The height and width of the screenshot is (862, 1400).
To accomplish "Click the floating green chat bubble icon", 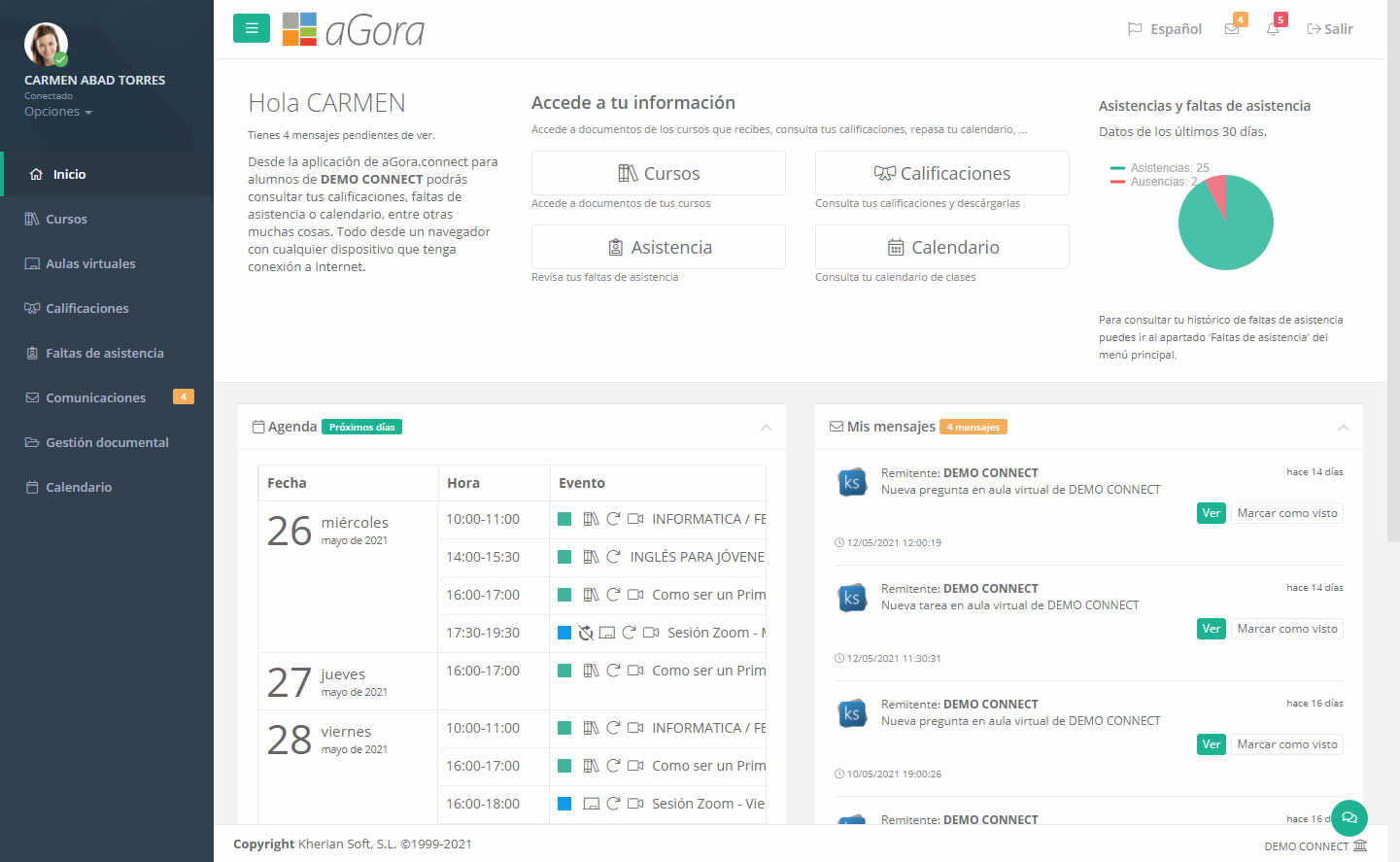I will [x=1349, y=817].
